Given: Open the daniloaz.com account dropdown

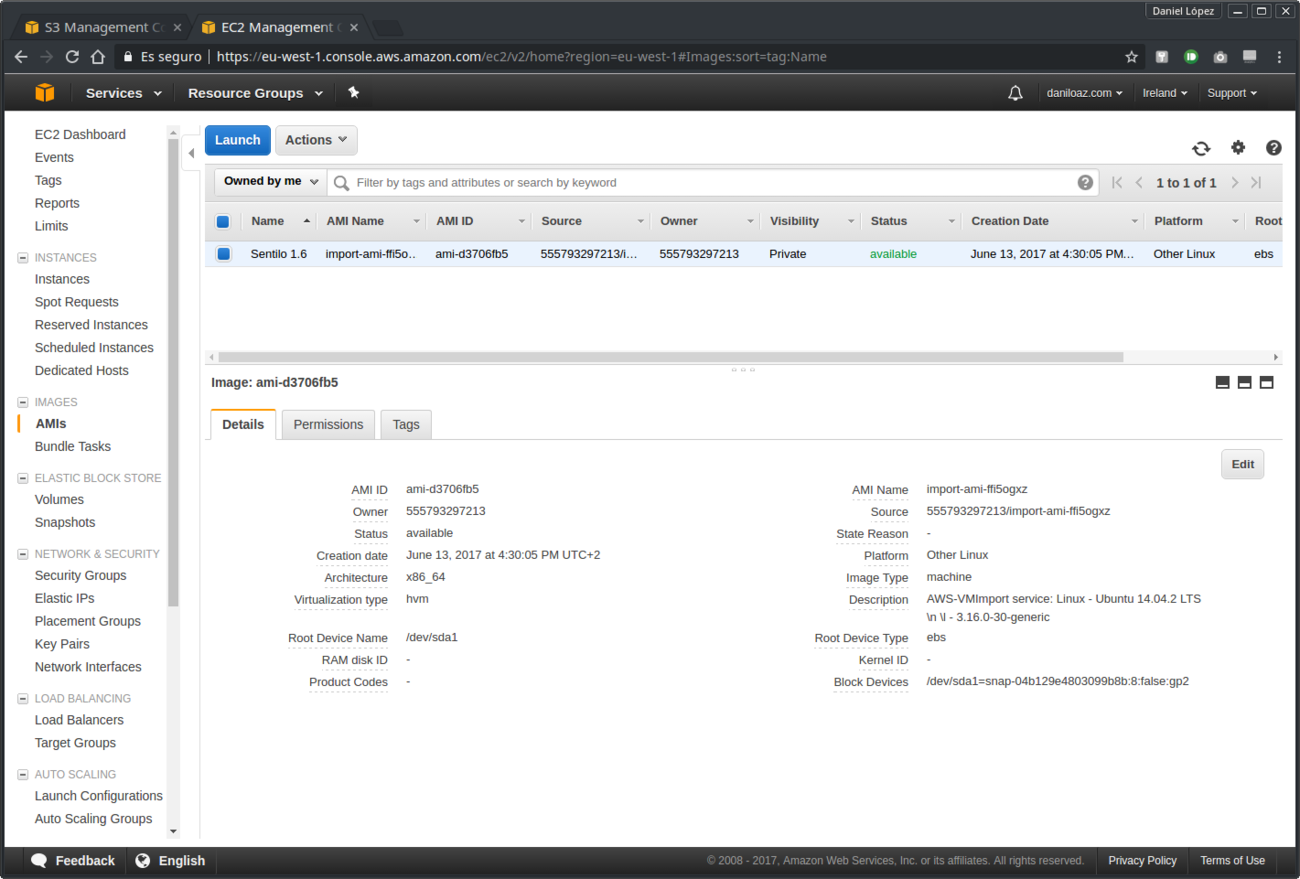Looking at the screenshot, I should (x=1084, y=93).
